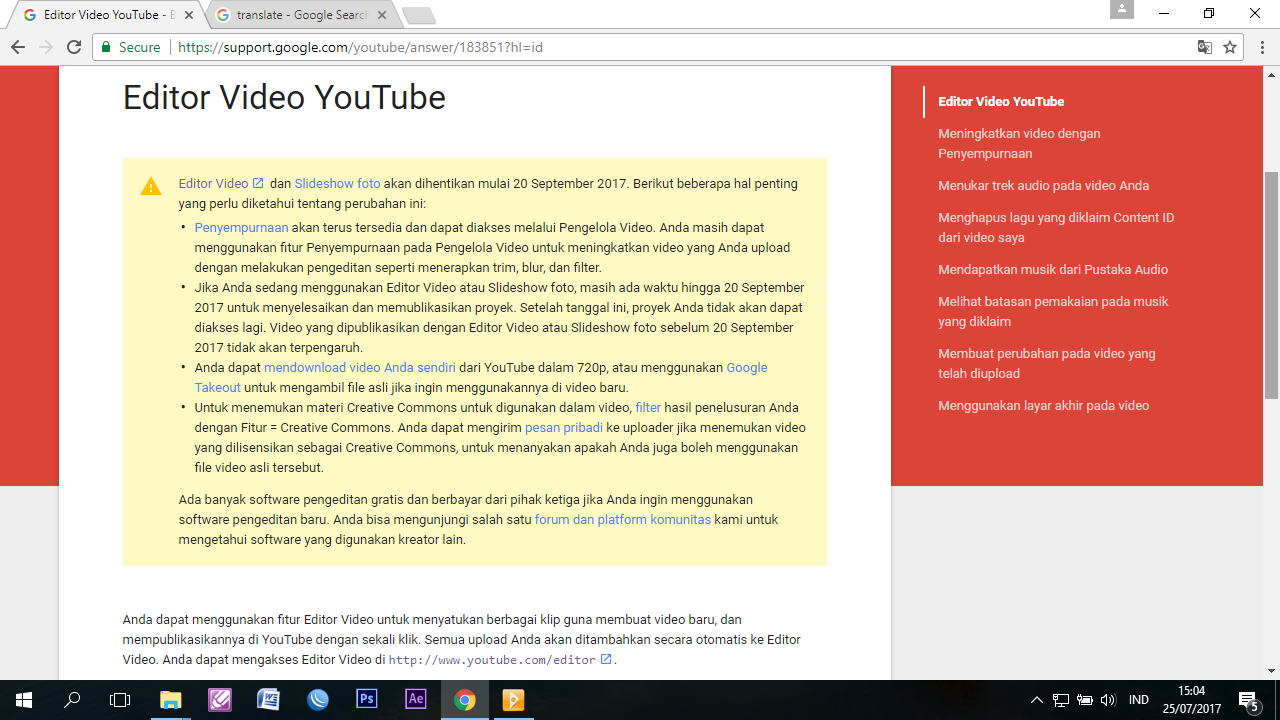Select Editor Video YouTube in the sidebar

click(x=1001, y=102)
